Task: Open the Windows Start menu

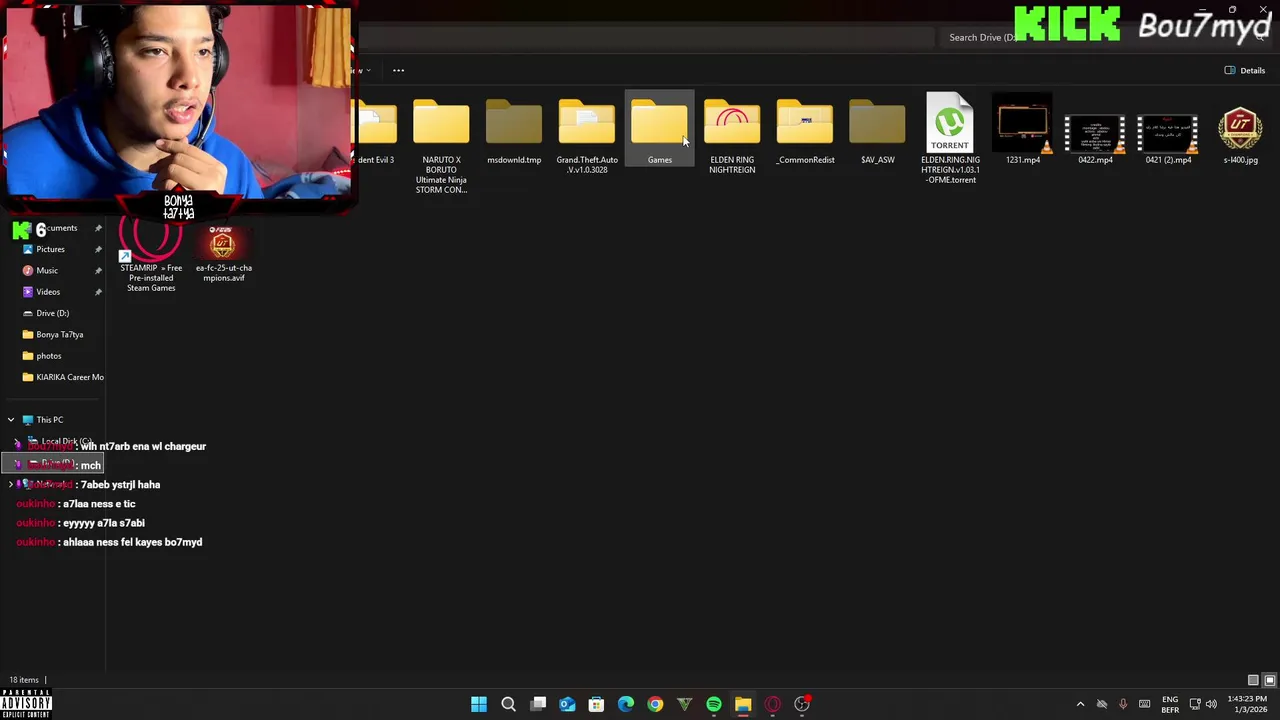Action: 479,704
